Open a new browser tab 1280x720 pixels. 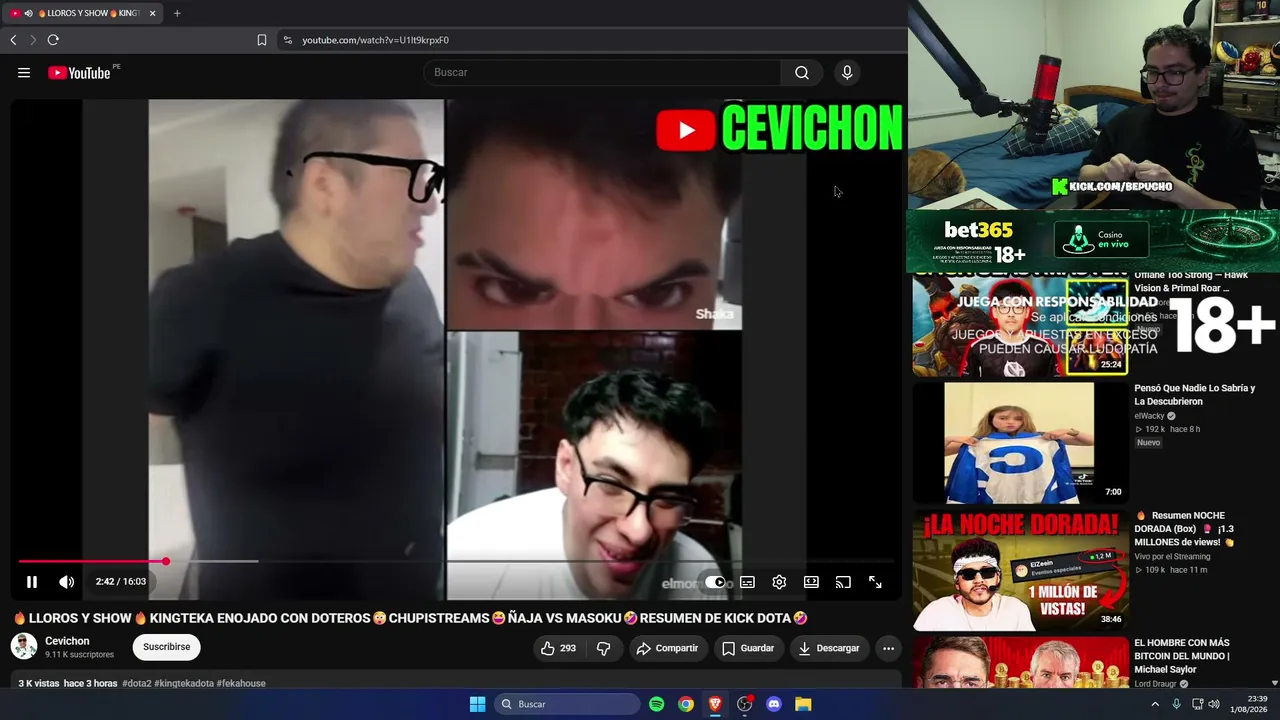click(177, 13)
